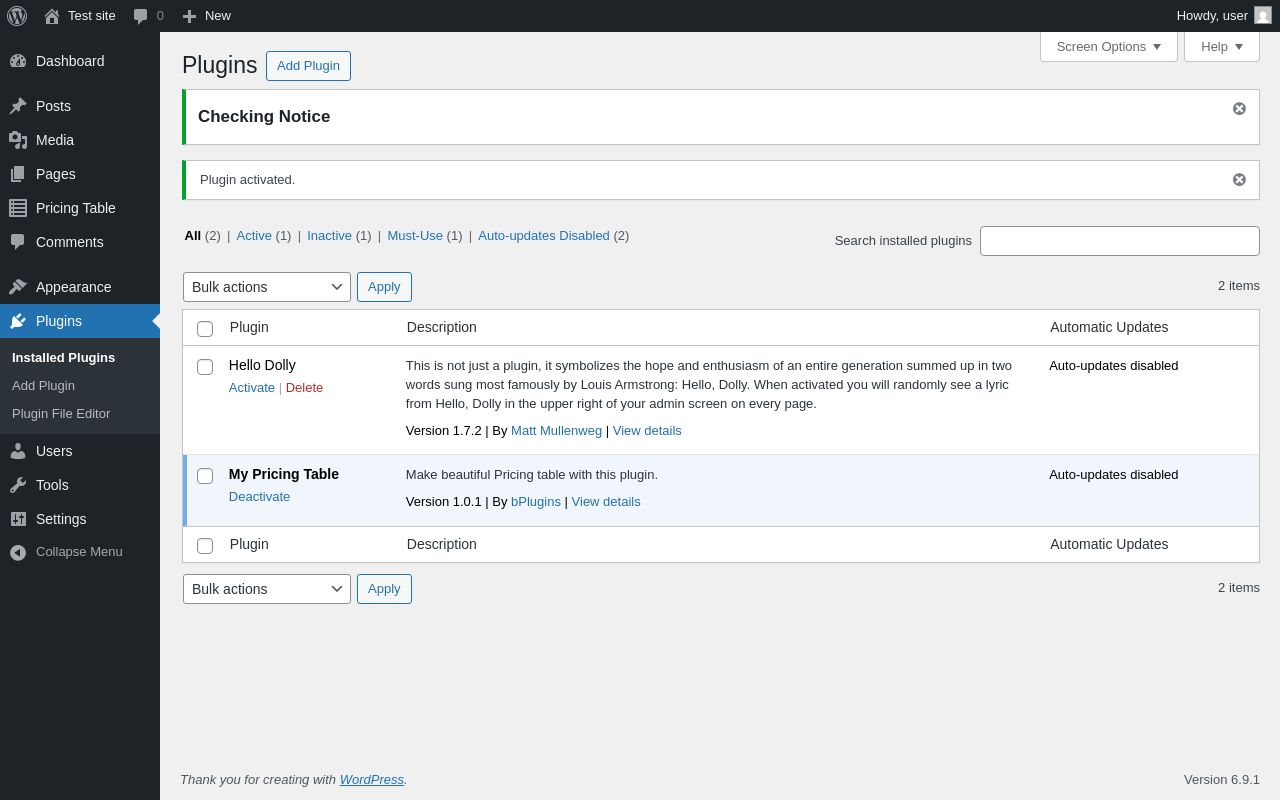The width and height of the screenshot is (1280, 800).
Task: Click the Search installed plugins field
Action: tap(1119, 241)
